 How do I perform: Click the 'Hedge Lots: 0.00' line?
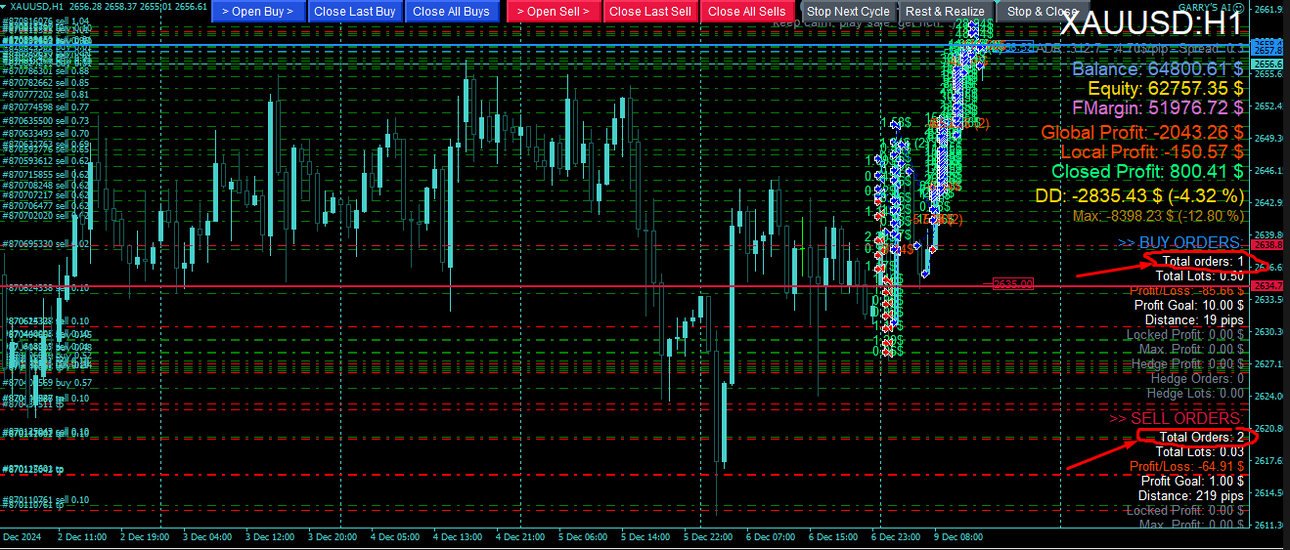(x=1195, y=394)
